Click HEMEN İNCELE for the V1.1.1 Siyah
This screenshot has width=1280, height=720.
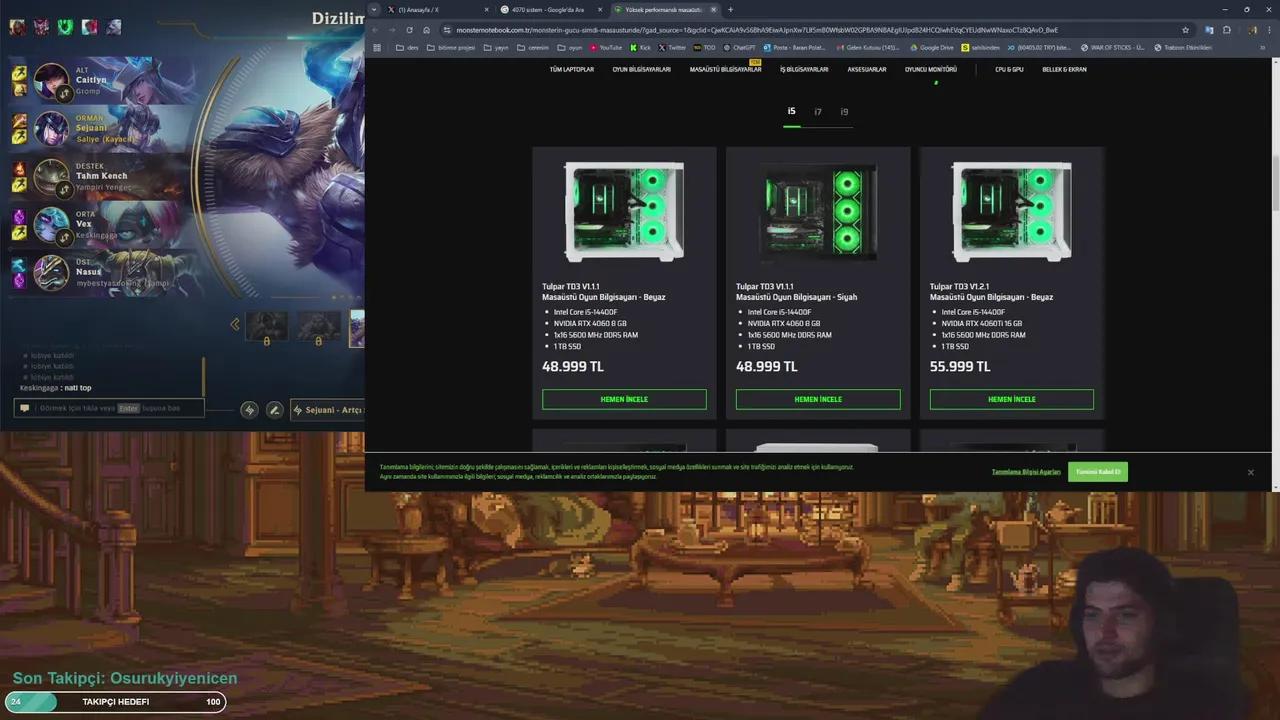click(818, 399)
